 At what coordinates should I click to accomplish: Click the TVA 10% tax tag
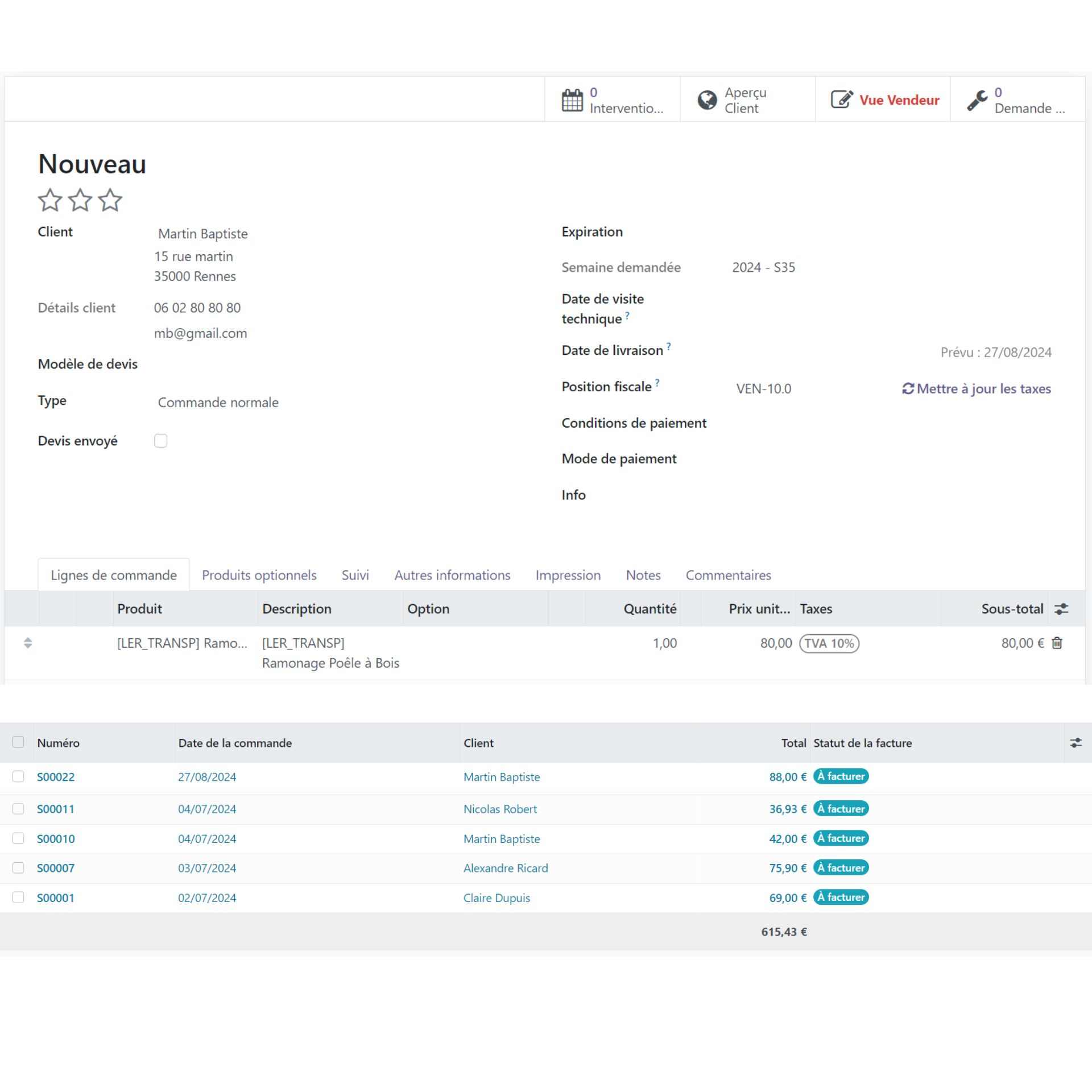[829, 643]
